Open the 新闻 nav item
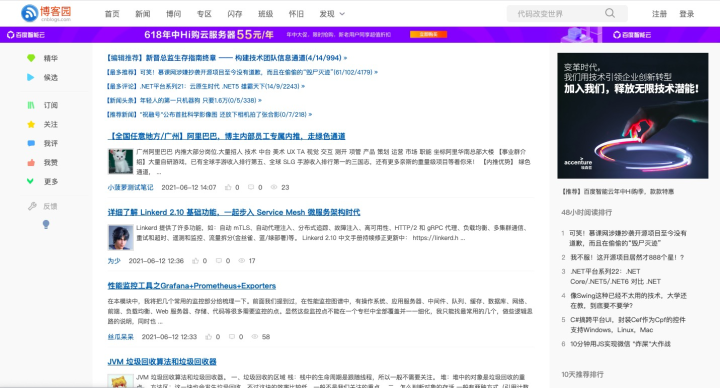Screen dimensions: 720x388 tap(143, 14)
